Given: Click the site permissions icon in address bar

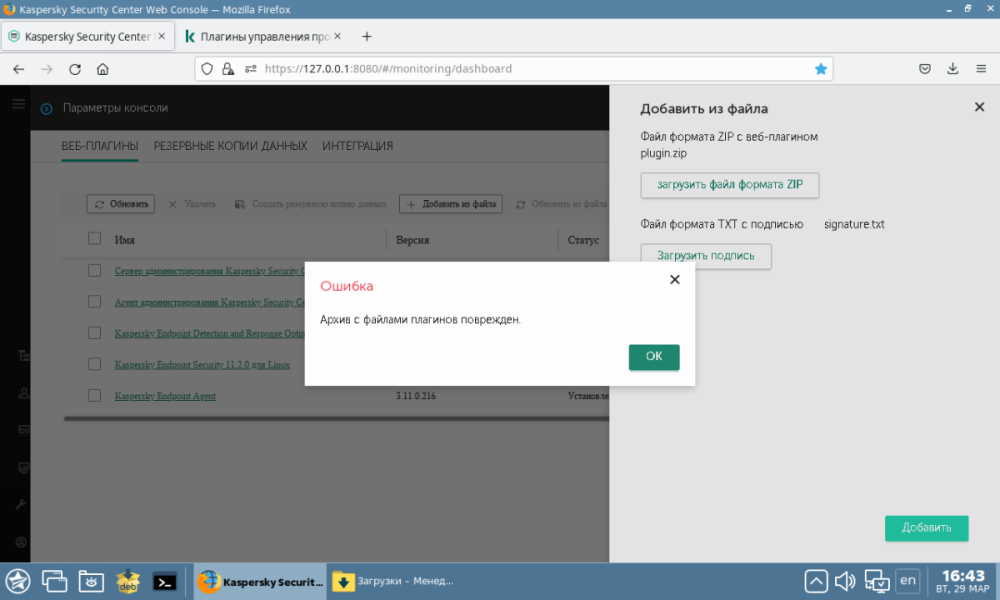Looking at the screenshot, I should [x=251, y=69].
